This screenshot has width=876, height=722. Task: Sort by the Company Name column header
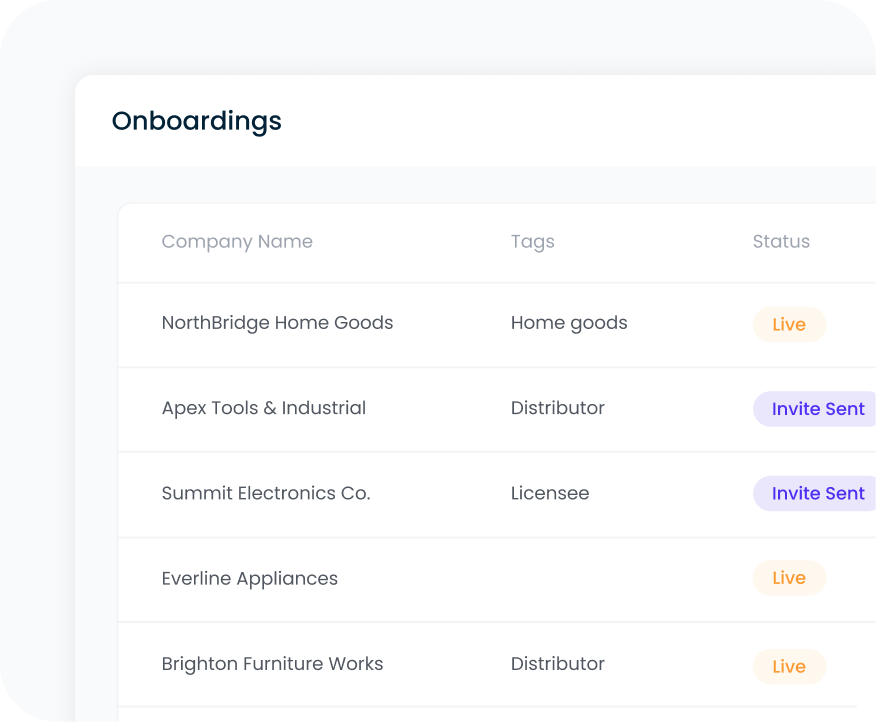pyautogui.click(x=237, y=242)
